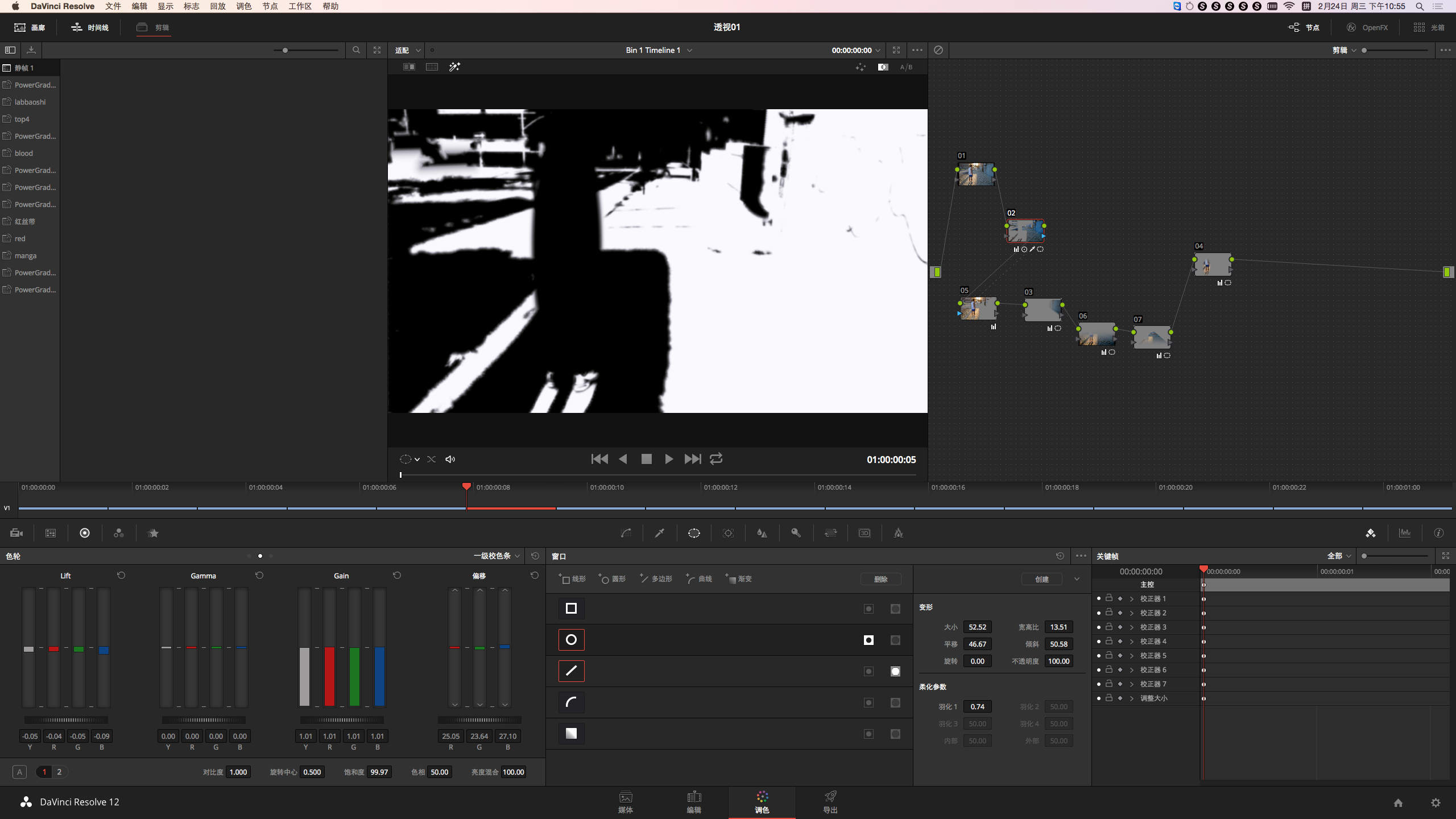Image resolution: width=1456 pixels, height=819 pixels.
Task: Enable the square linear window shape
Action: click(x=571, y=609)
